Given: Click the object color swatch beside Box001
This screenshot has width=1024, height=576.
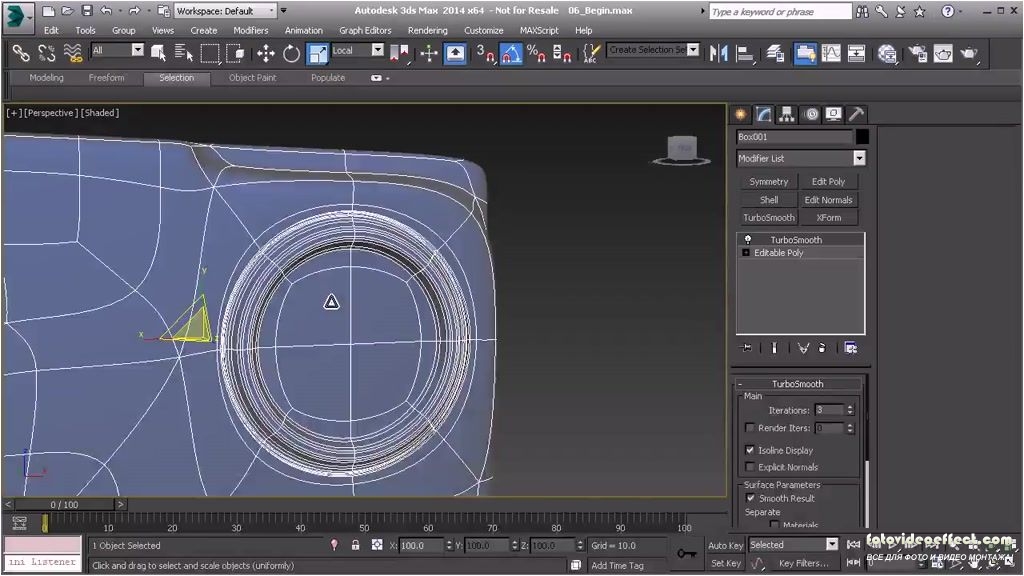Looking at the screenshot, I should click(x=862, y=136).
